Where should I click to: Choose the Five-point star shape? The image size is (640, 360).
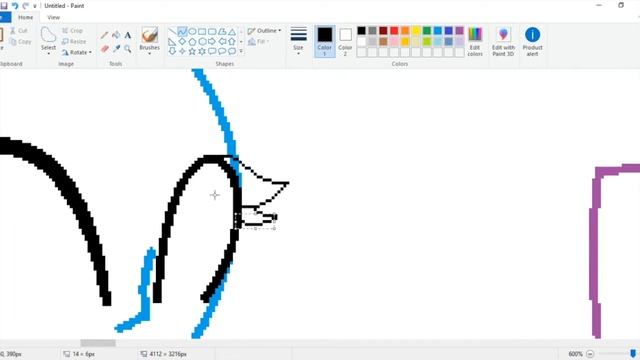click(x=192, y=51)
